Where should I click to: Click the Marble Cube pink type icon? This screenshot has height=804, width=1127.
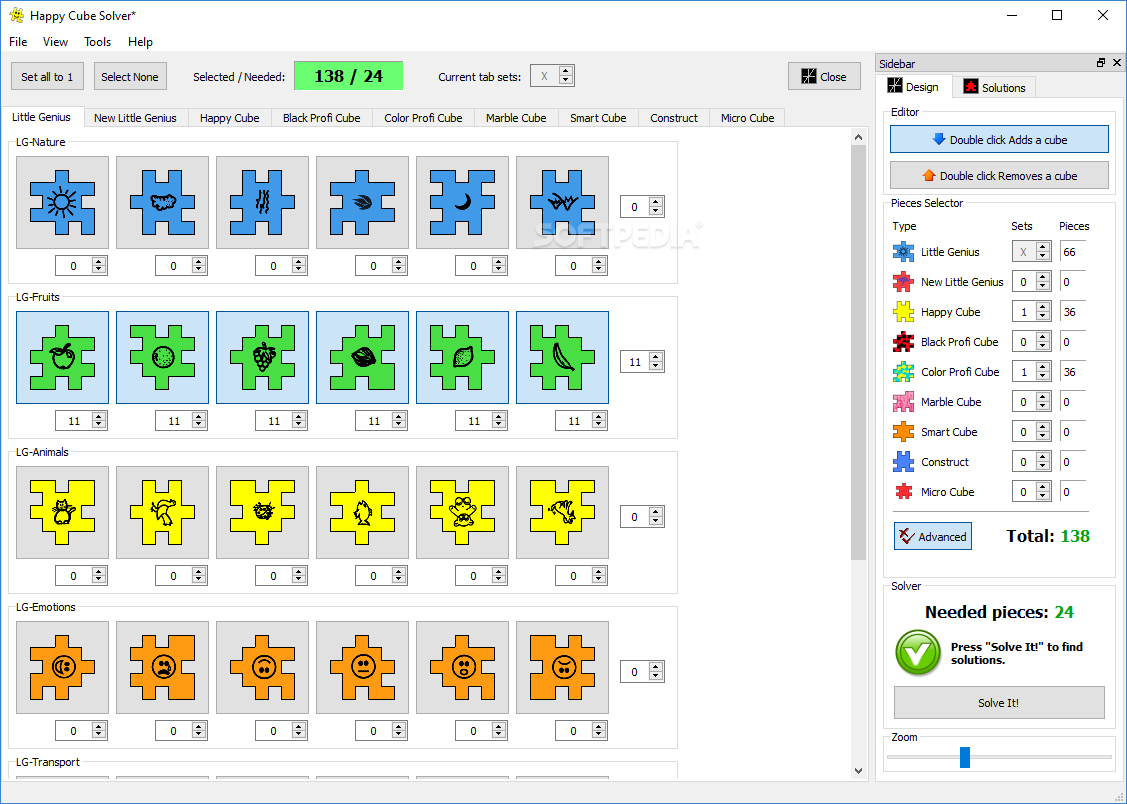click(903, 402)
